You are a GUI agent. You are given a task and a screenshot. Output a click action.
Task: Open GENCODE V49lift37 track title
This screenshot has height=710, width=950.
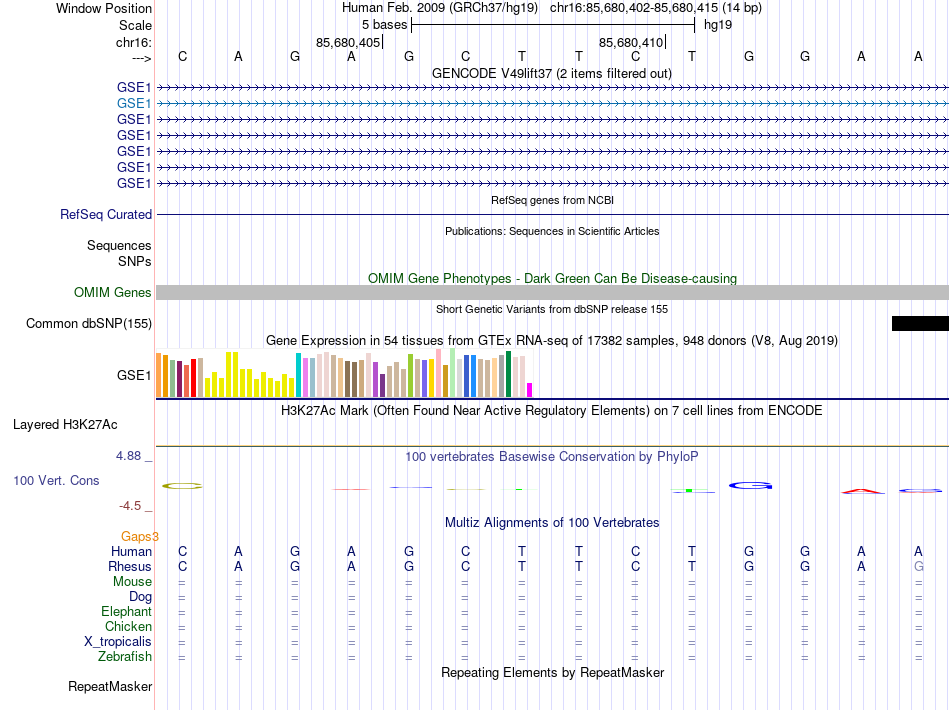click(x=551, y=73)
